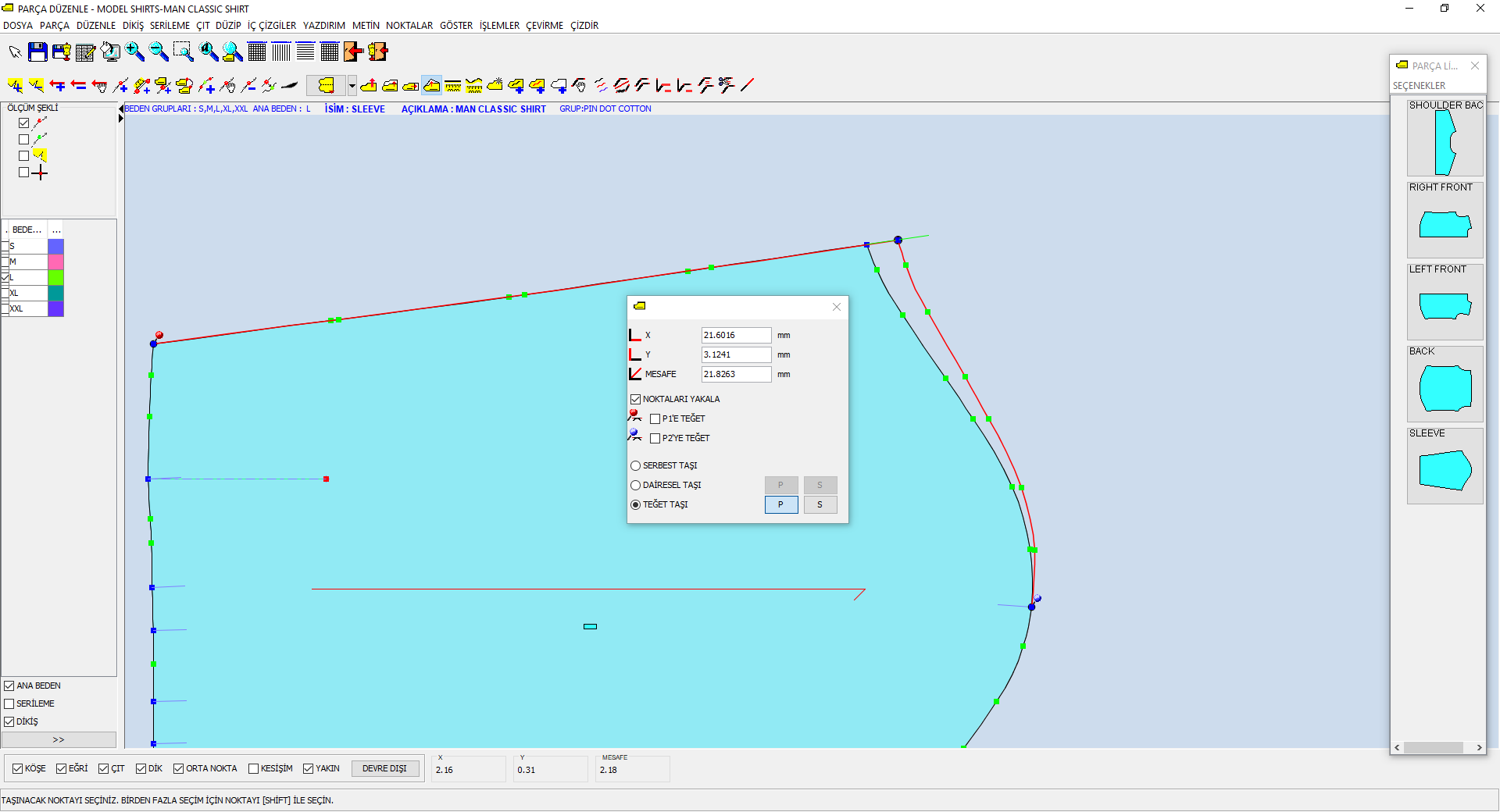Click the zoom in magnifier icon
This screenshot has height=812, width=1500.
pyautogui.click(x=134, y=52)
